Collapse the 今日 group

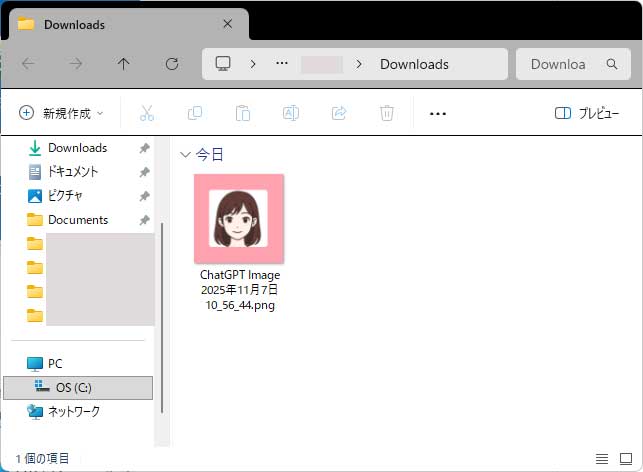point(185,155)
